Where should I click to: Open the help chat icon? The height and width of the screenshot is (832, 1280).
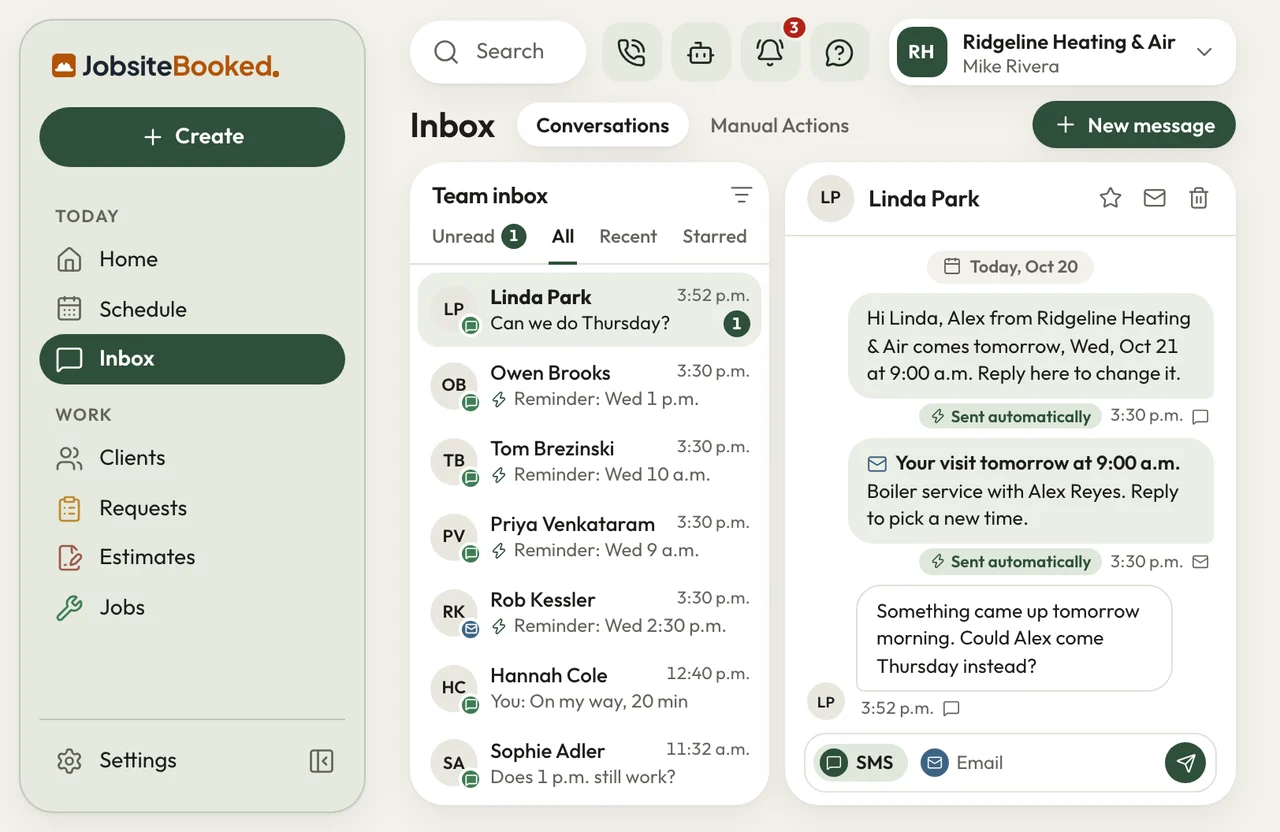click(839, 52)
